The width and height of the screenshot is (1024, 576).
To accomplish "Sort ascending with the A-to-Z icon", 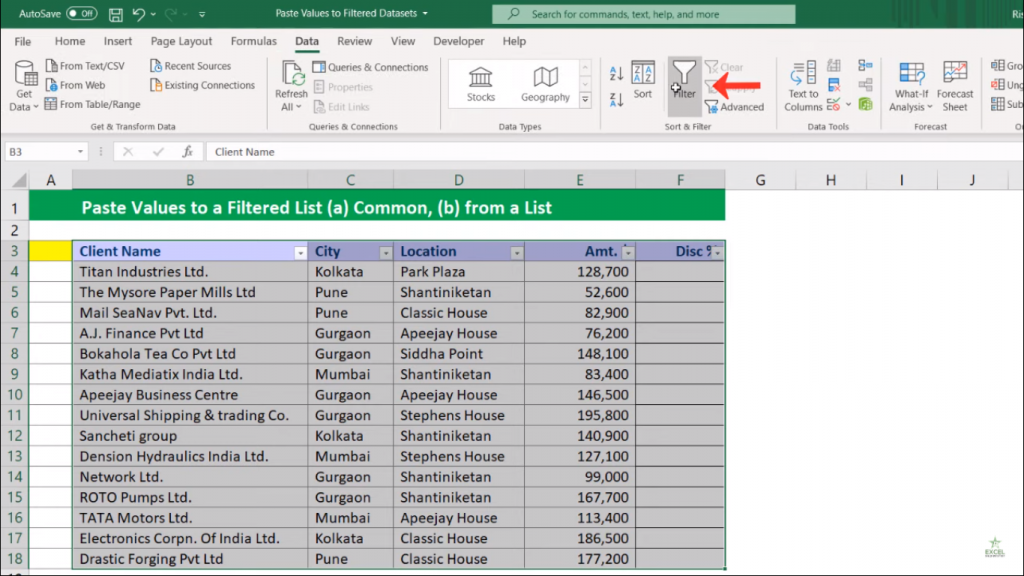I will pos(616,74).
